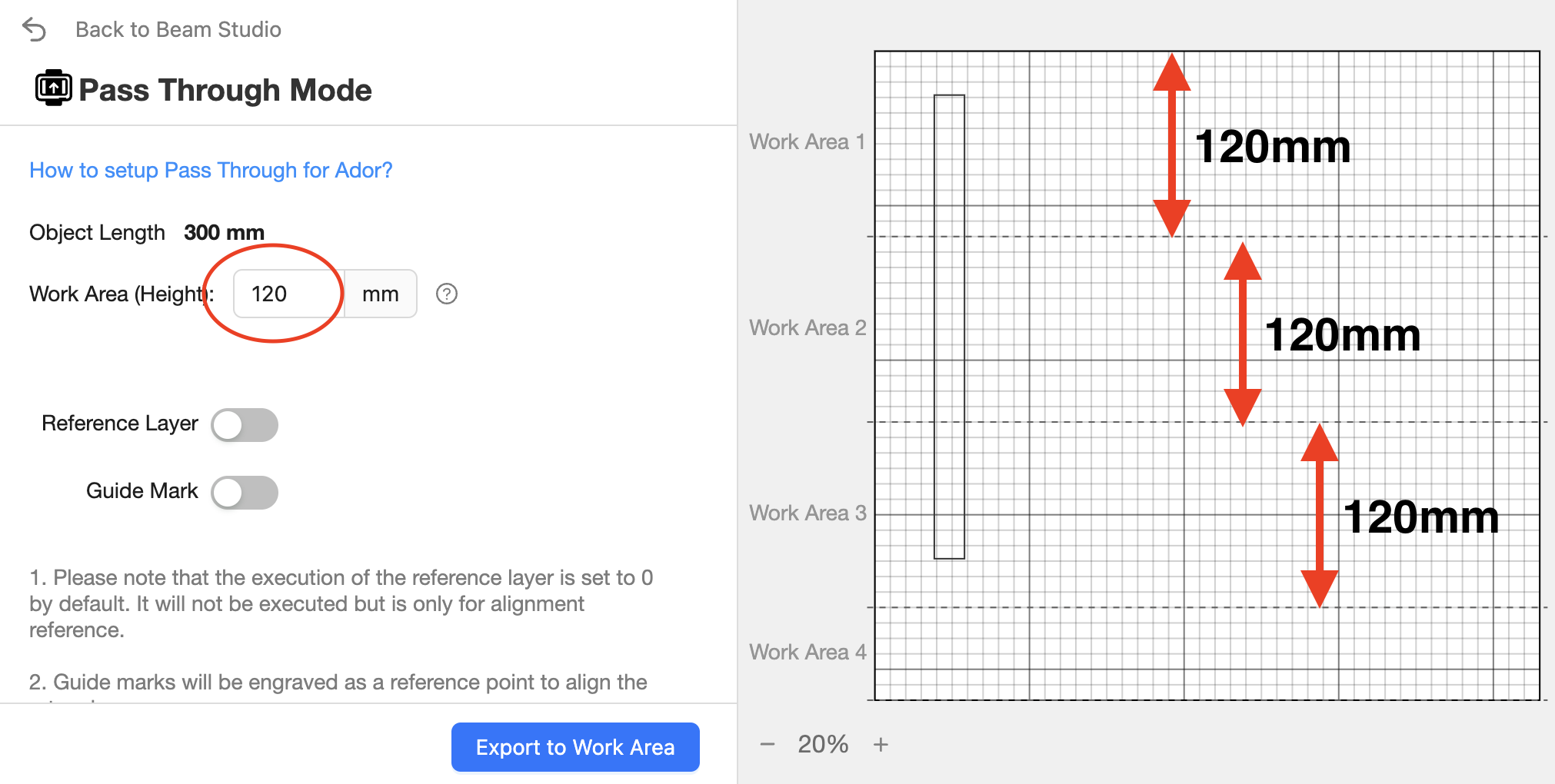Viewport: 1555px width, 784px height.
Task: Turn on the Guide Mark switch
Action: click(x=245, y=493)
